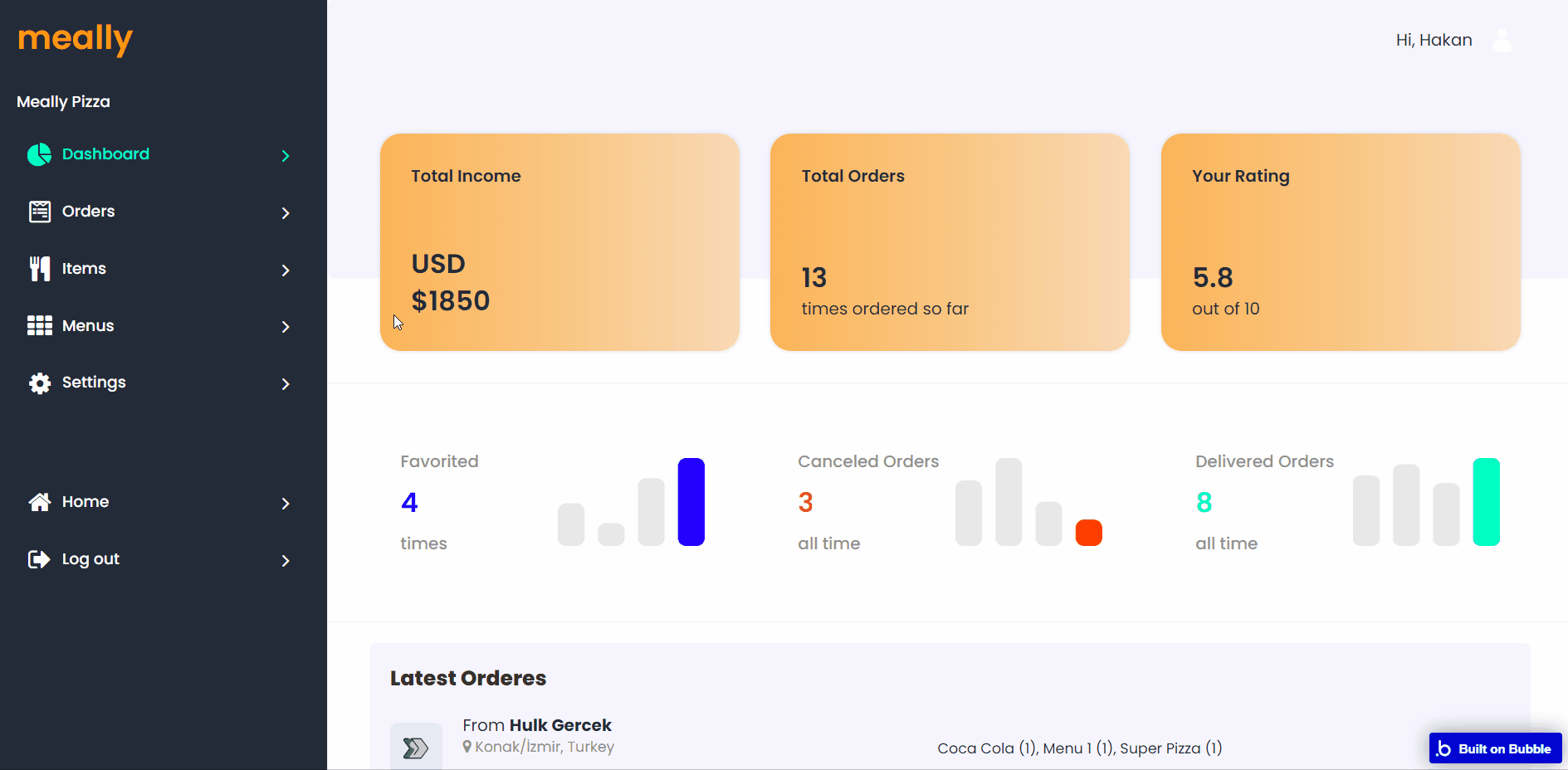Viewport: 1568px width, 770px height.
Task: Click the blue Favorited chart bar
Action: coord(691,502)
